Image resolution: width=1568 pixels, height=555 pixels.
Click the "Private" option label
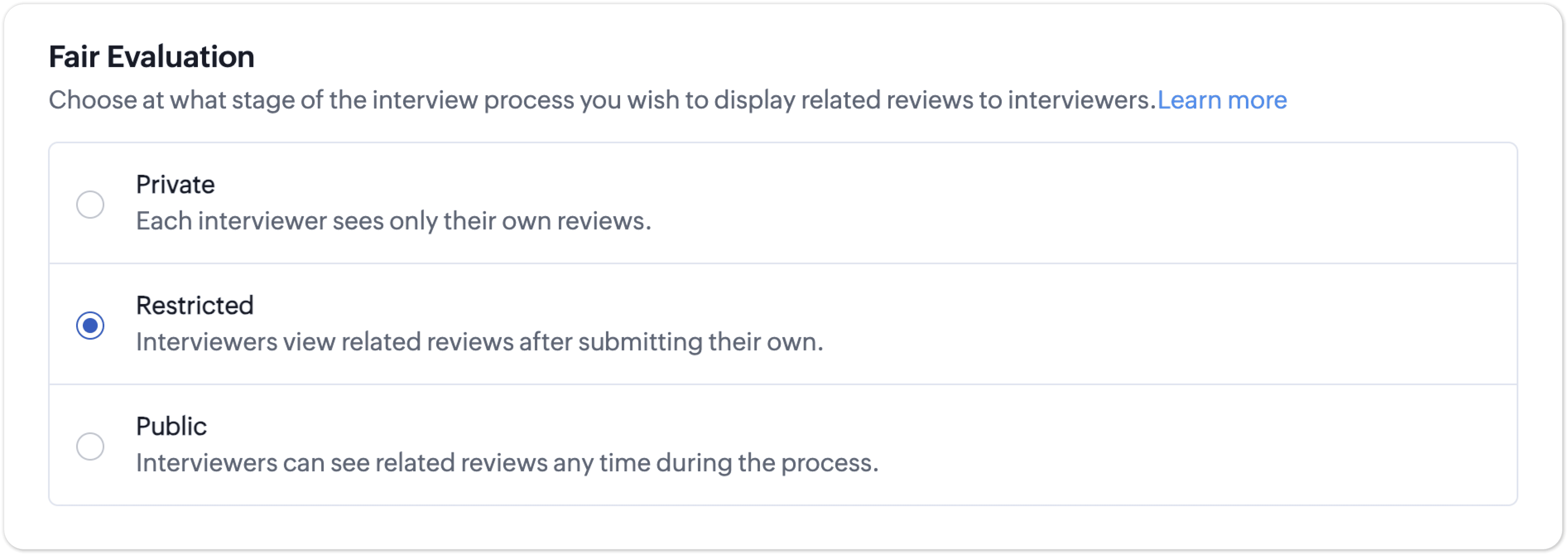tap(175, 184)
